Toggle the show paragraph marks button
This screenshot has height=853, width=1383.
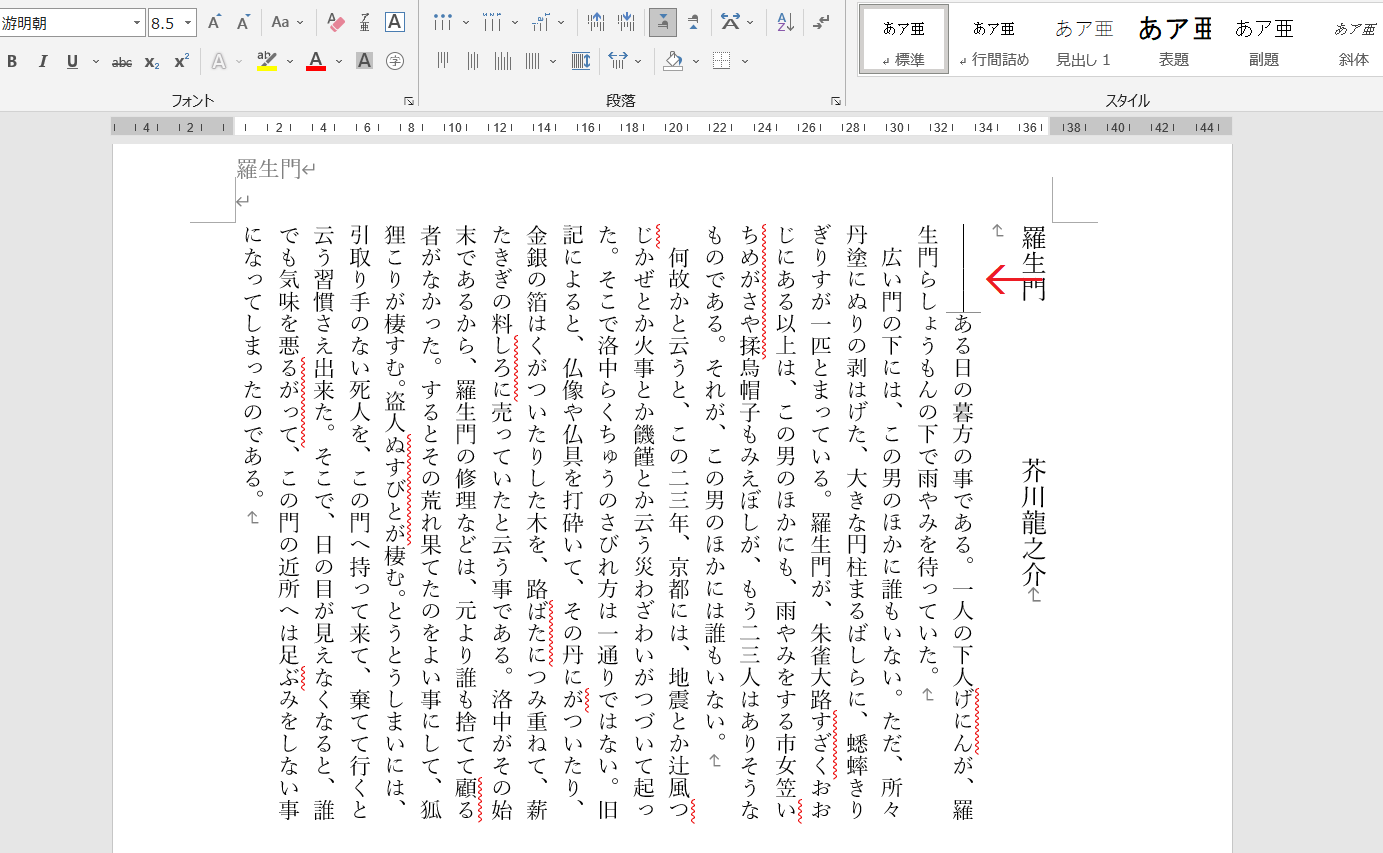point(821,22)
